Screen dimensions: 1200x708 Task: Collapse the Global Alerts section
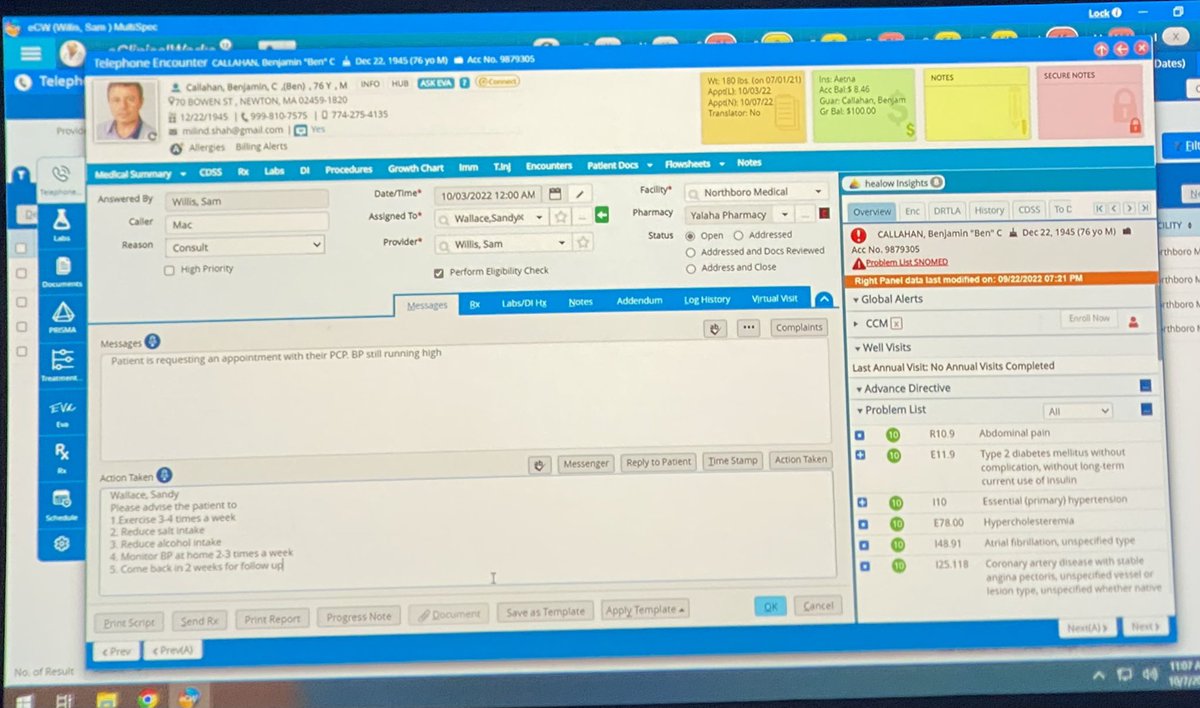(x=857, y=299)
